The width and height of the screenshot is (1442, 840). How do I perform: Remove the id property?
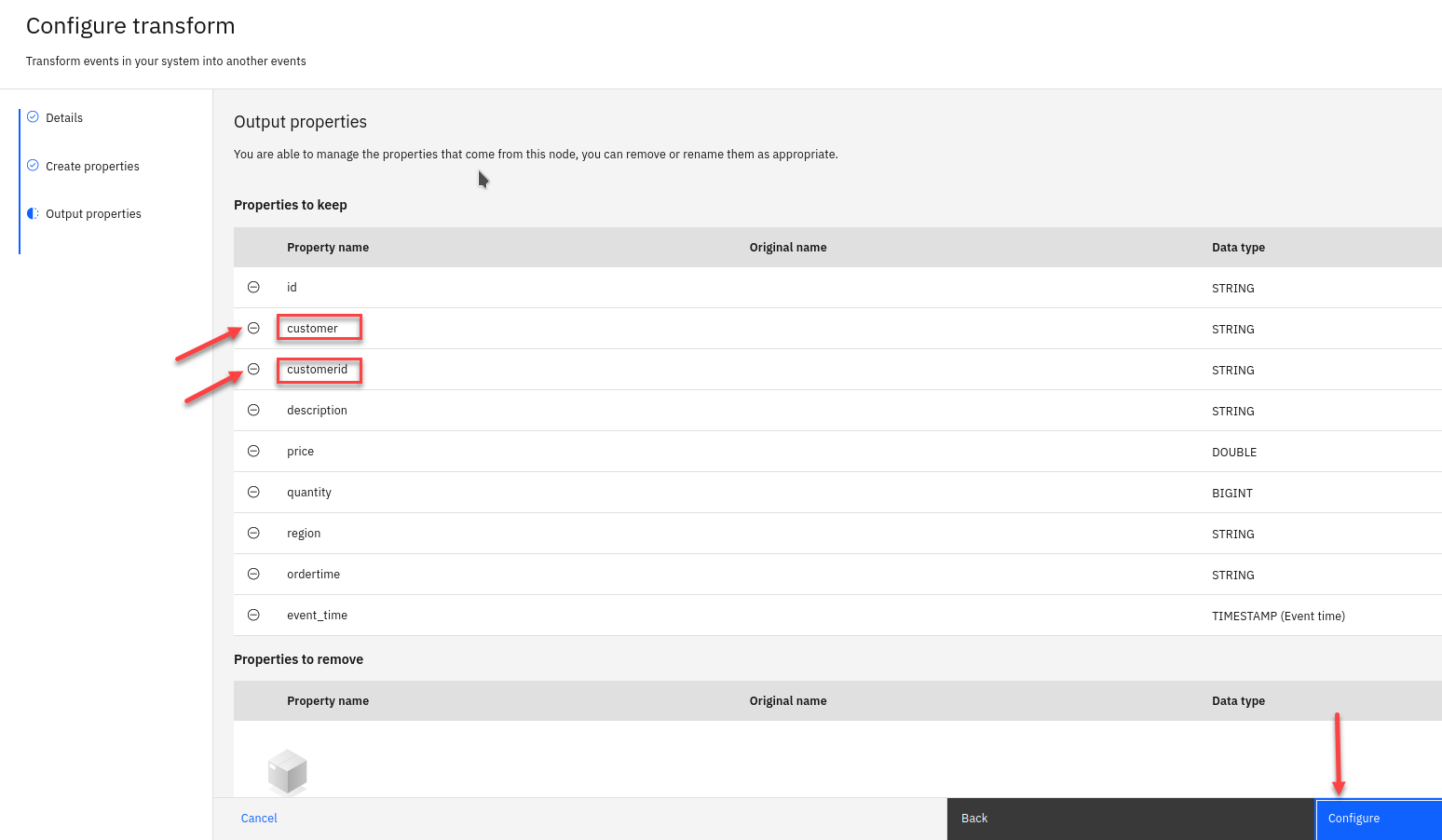253,287
